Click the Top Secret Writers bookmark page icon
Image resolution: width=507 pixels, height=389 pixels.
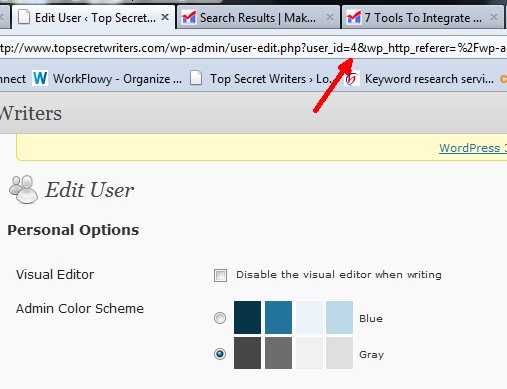point(196,78)
